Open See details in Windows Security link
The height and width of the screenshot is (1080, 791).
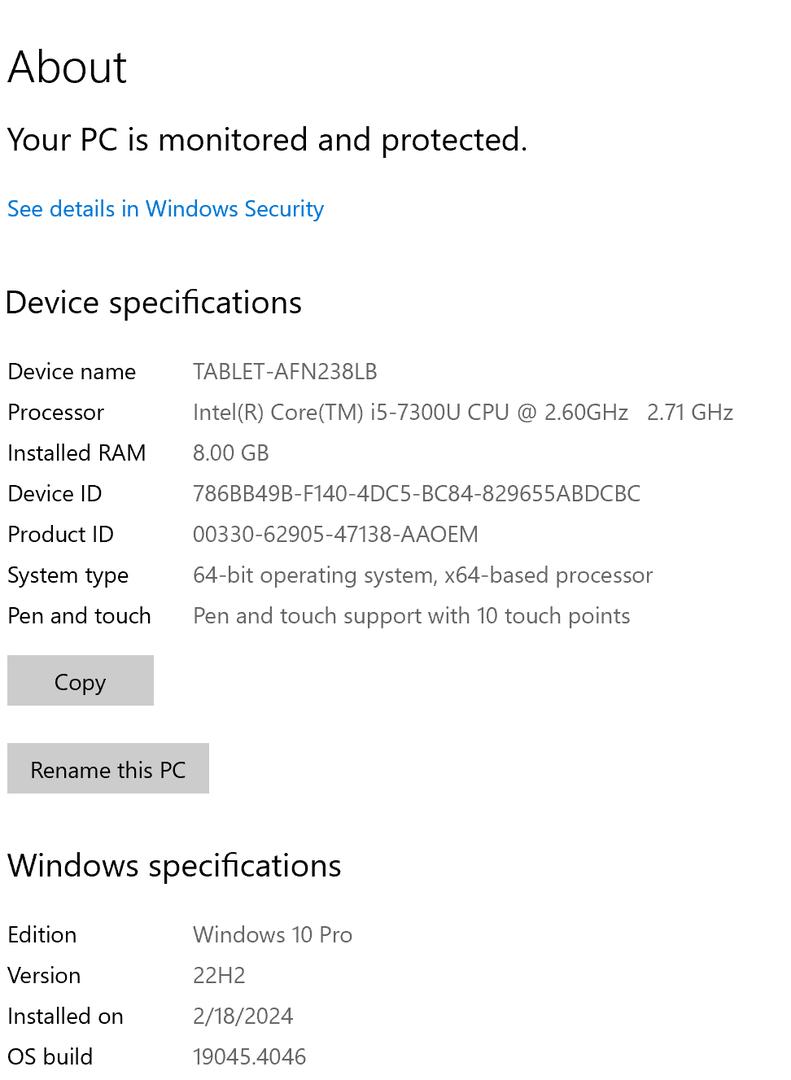[165, 209]
